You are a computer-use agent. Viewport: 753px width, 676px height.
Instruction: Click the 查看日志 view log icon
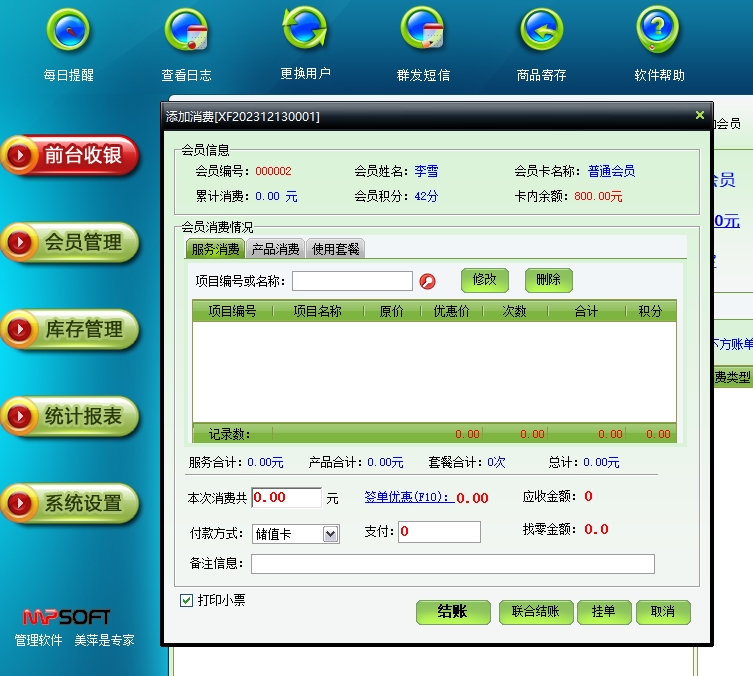tap(186, 32)
